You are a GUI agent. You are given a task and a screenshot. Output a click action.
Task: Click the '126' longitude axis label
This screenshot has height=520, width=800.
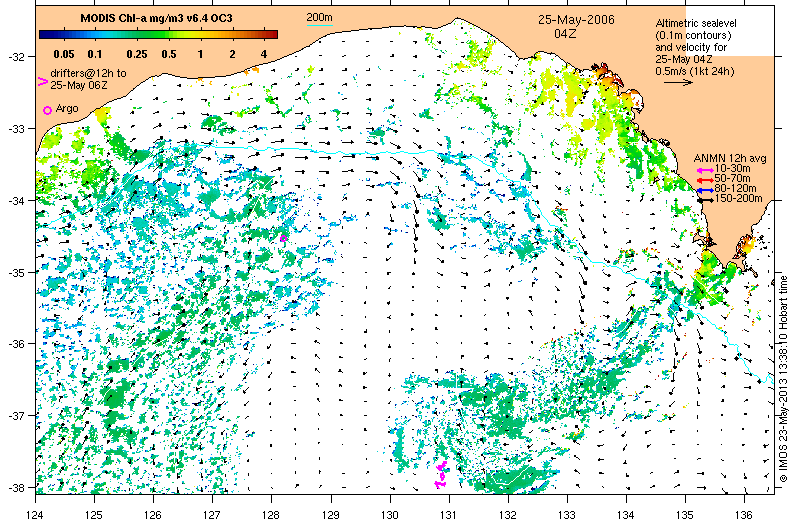click(153, 514)
